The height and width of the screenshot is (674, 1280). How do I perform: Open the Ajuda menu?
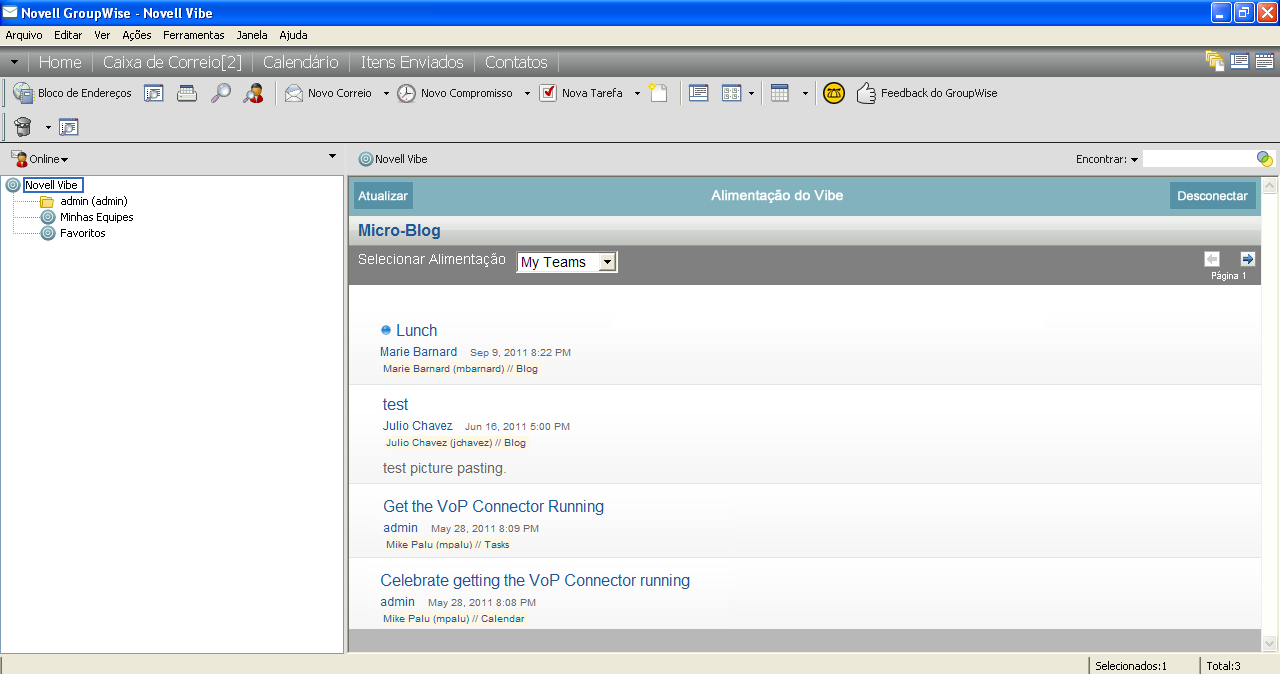tap(293, 35)
